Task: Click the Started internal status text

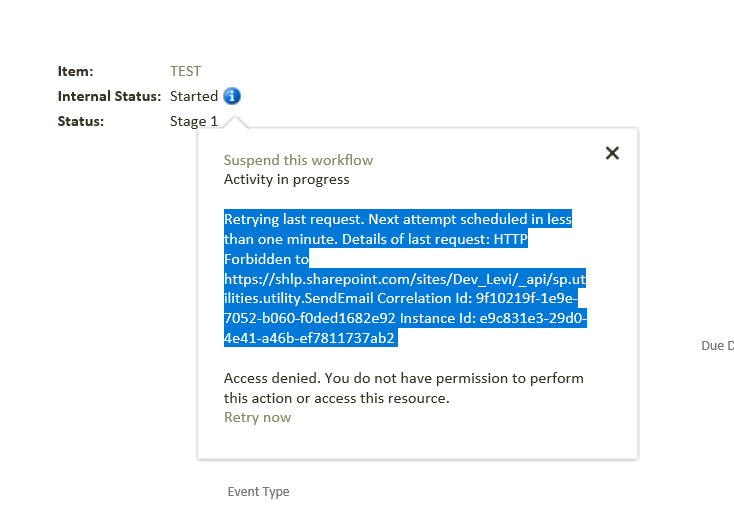Action: point(194,96)
